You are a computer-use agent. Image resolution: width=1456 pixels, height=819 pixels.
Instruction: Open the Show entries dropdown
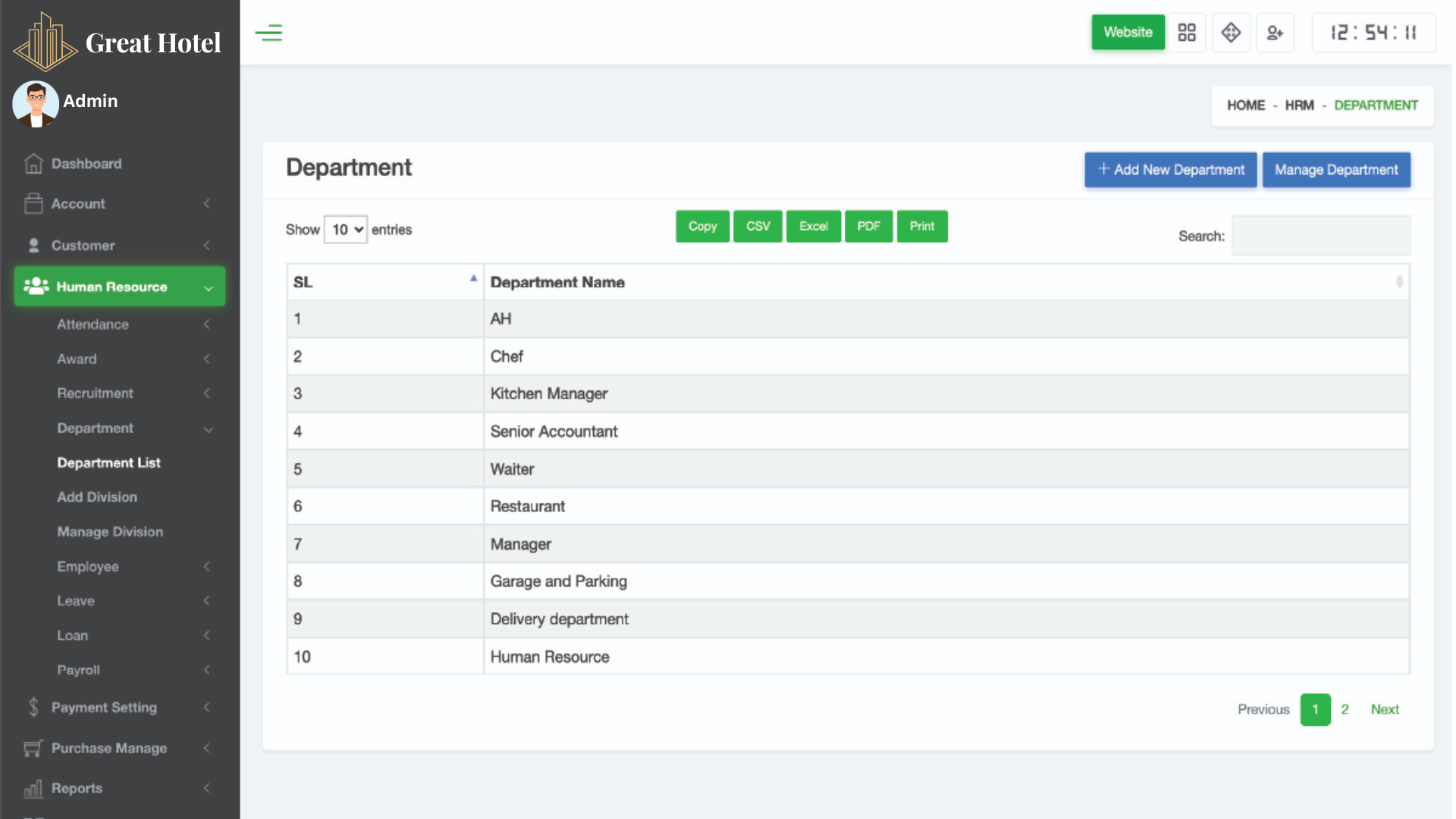346,230
